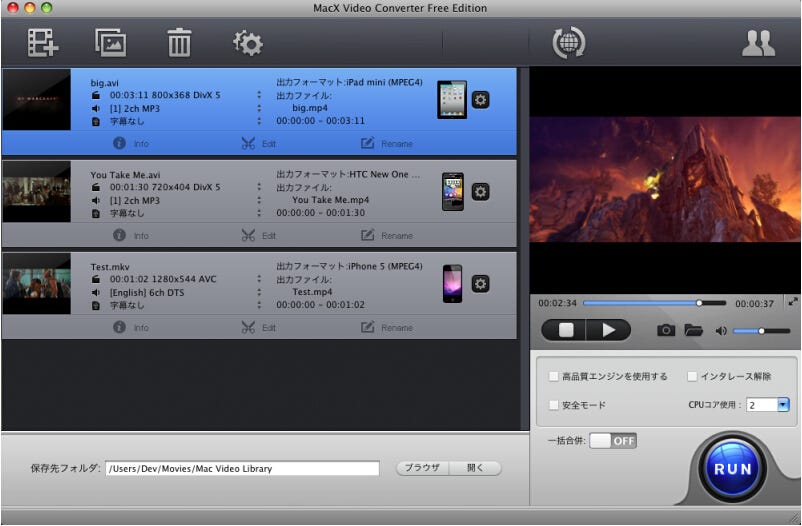Open output settings gear for Test.mkv
The height and width of the screenshot is (526, 802).
(x=480, y=284)
